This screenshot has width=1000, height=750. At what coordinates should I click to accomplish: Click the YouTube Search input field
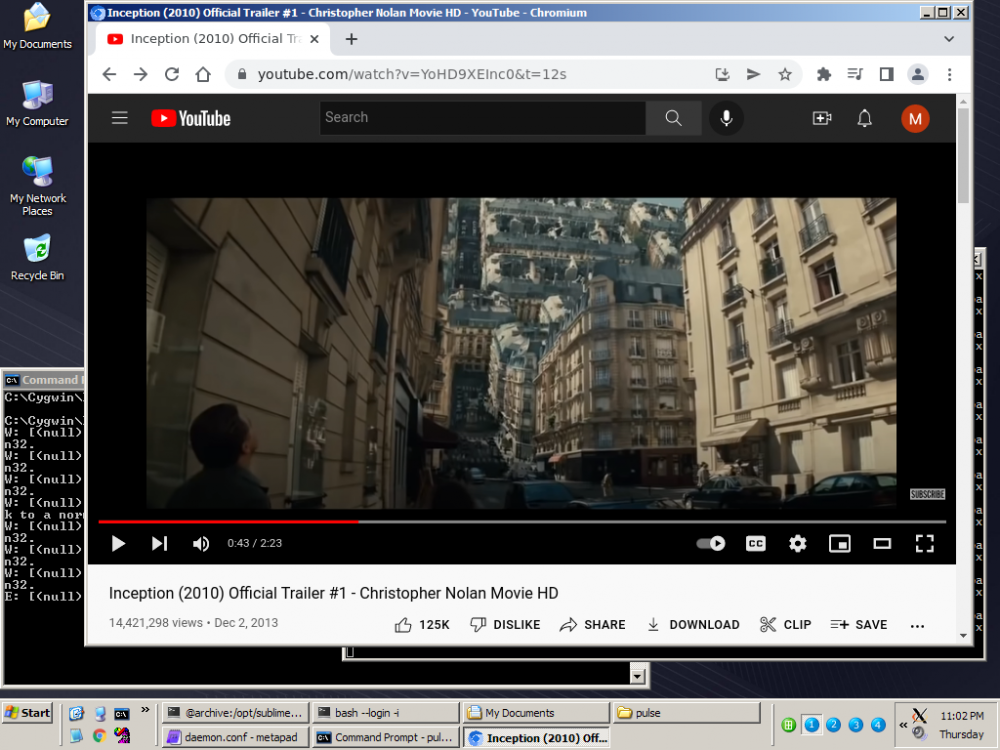[x=482, y=118]
